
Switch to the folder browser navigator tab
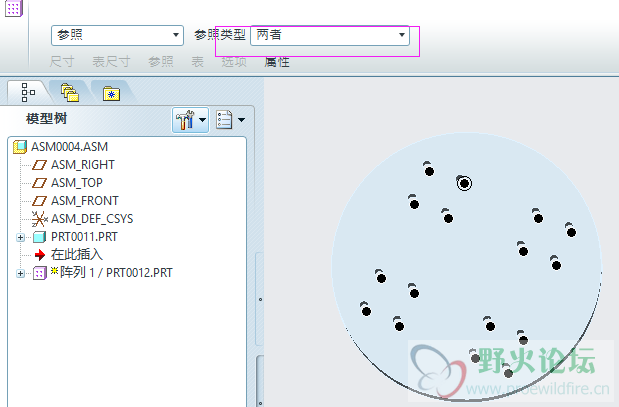point(70,92)
